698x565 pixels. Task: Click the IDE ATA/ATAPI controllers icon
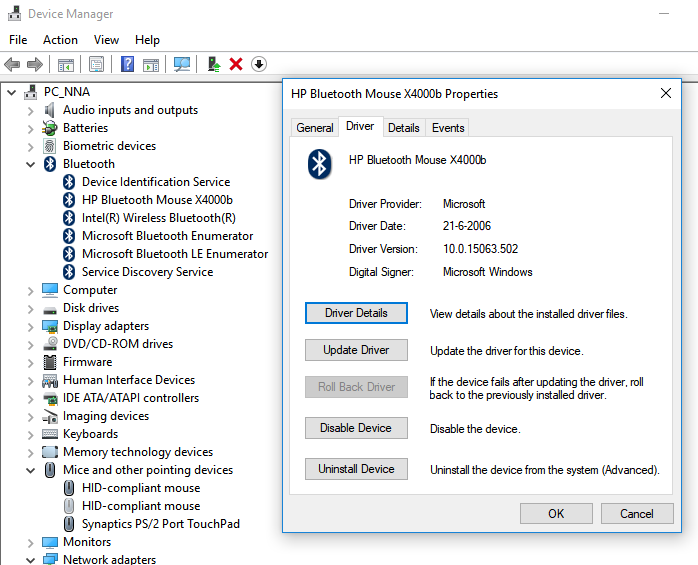click(x=50, y=398)
